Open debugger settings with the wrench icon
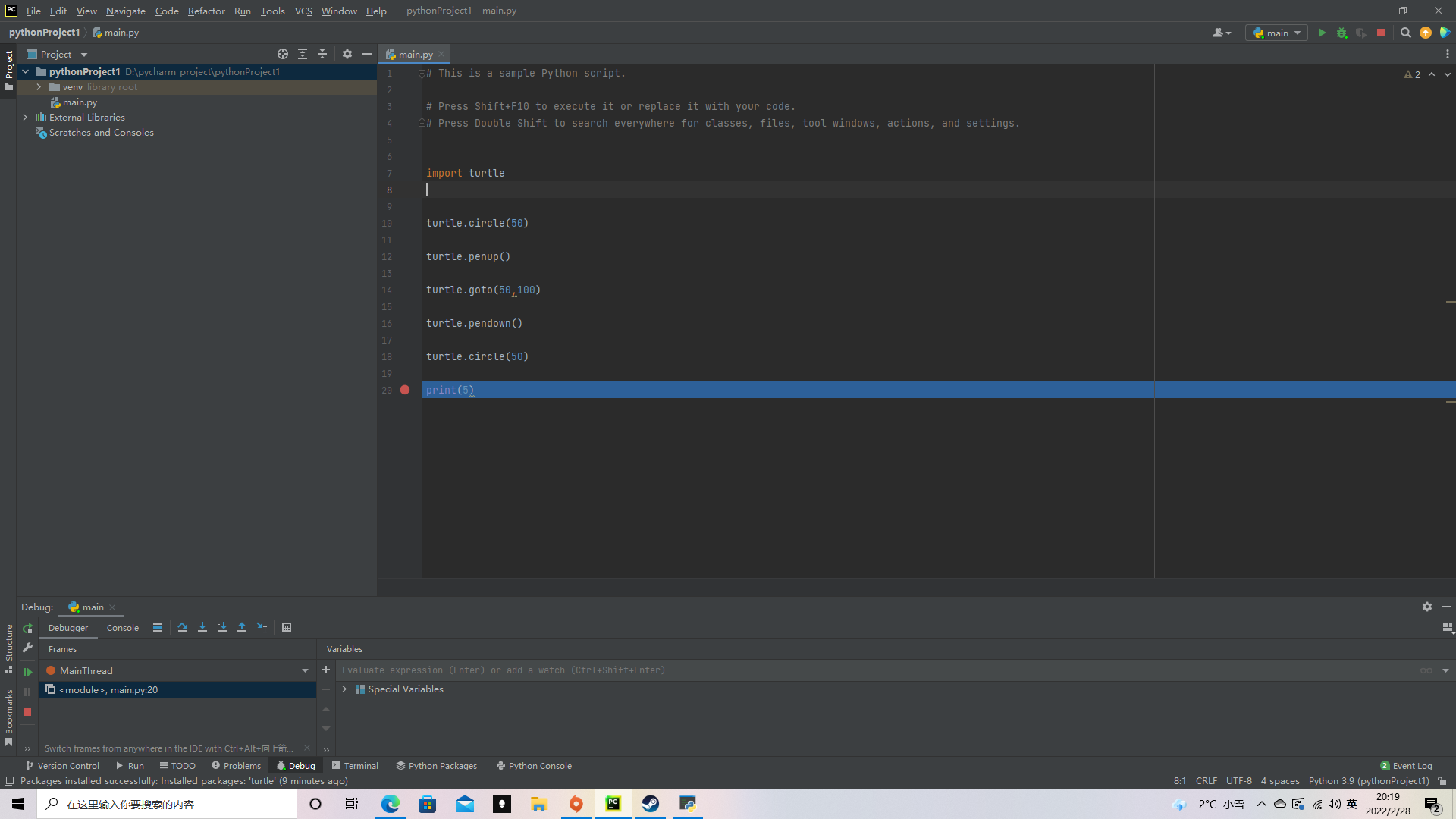The image size is (1456, 819). (27, 648)
